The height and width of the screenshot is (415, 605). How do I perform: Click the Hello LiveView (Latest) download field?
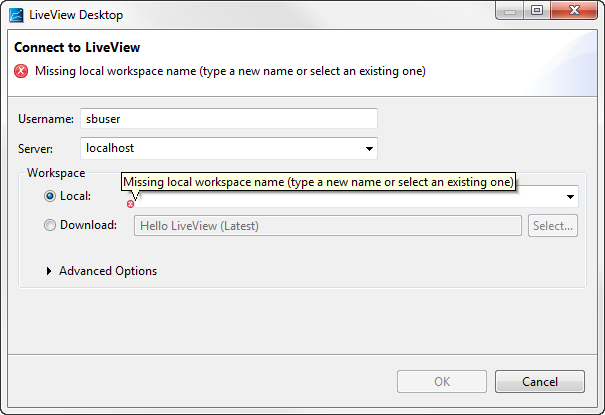point(328,225)
